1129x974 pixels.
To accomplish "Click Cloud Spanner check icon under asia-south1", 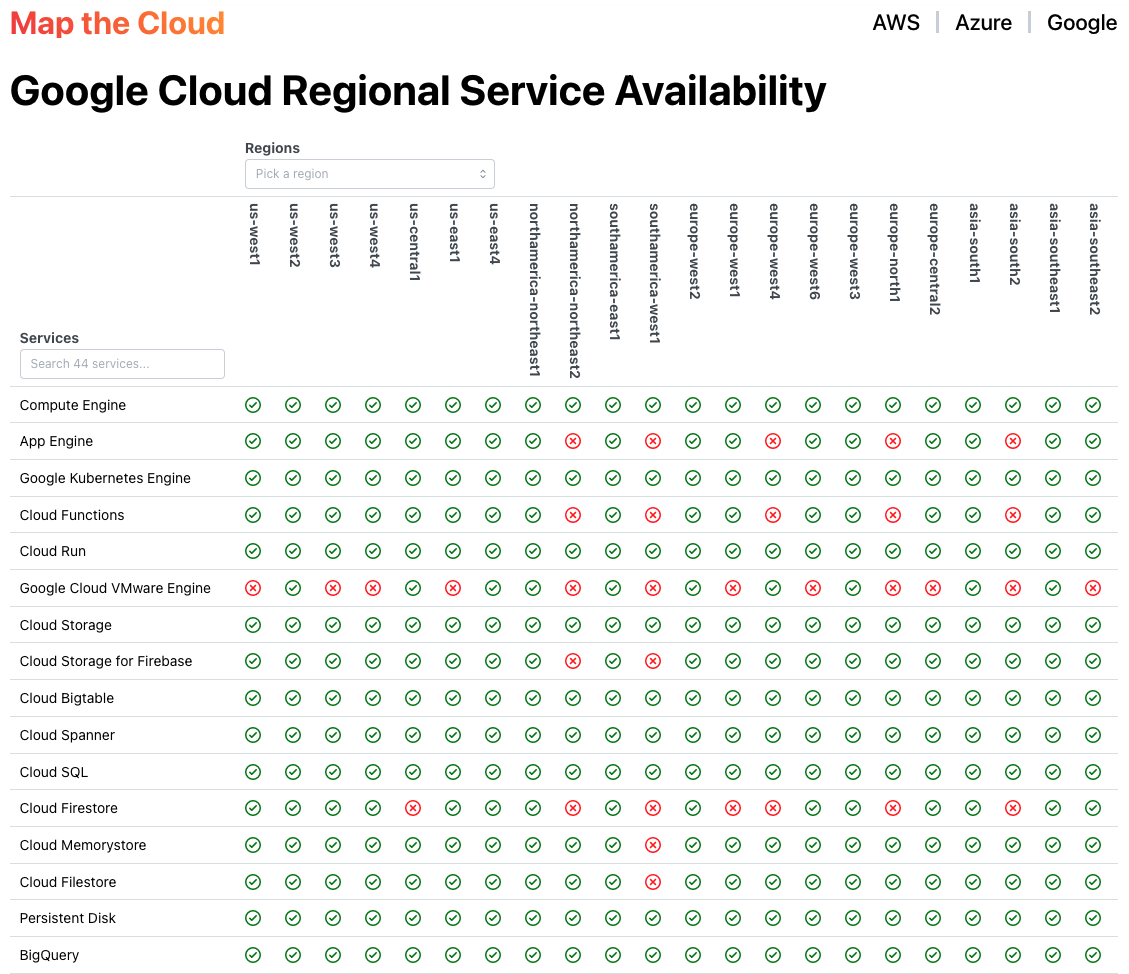I will pyautogui.click(x=973, y=735).
